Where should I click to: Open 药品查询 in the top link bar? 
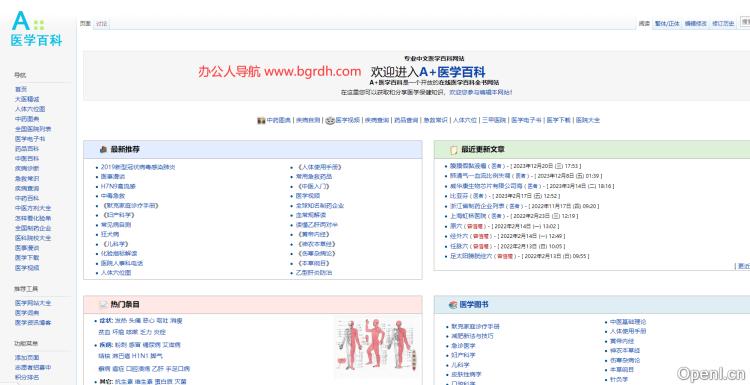coord(406,121)
